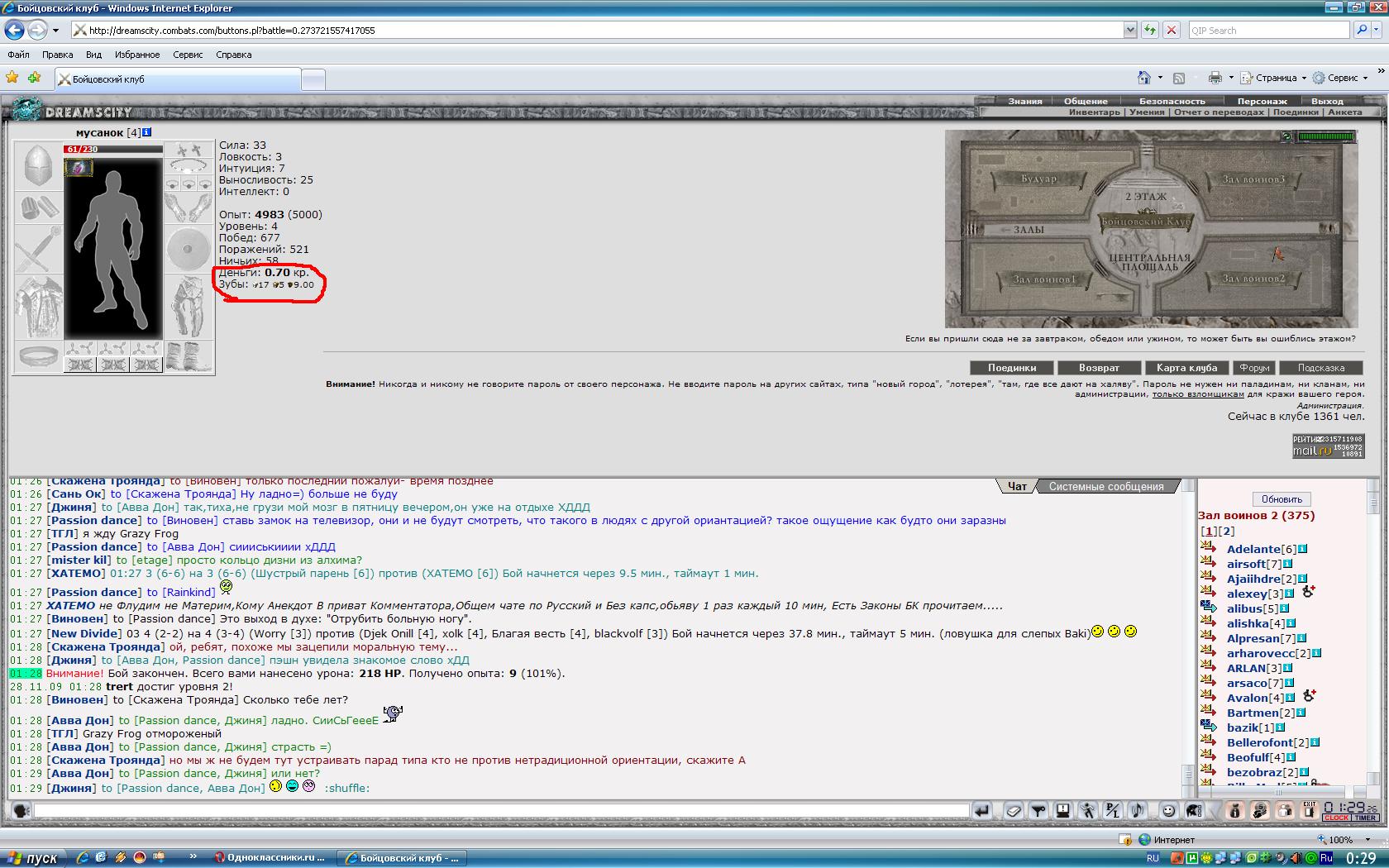Image resolution: width=1389 pixels, height=868 pixels.
Task: Click the earrings equipment slot
Action: [x=189, y=150]
